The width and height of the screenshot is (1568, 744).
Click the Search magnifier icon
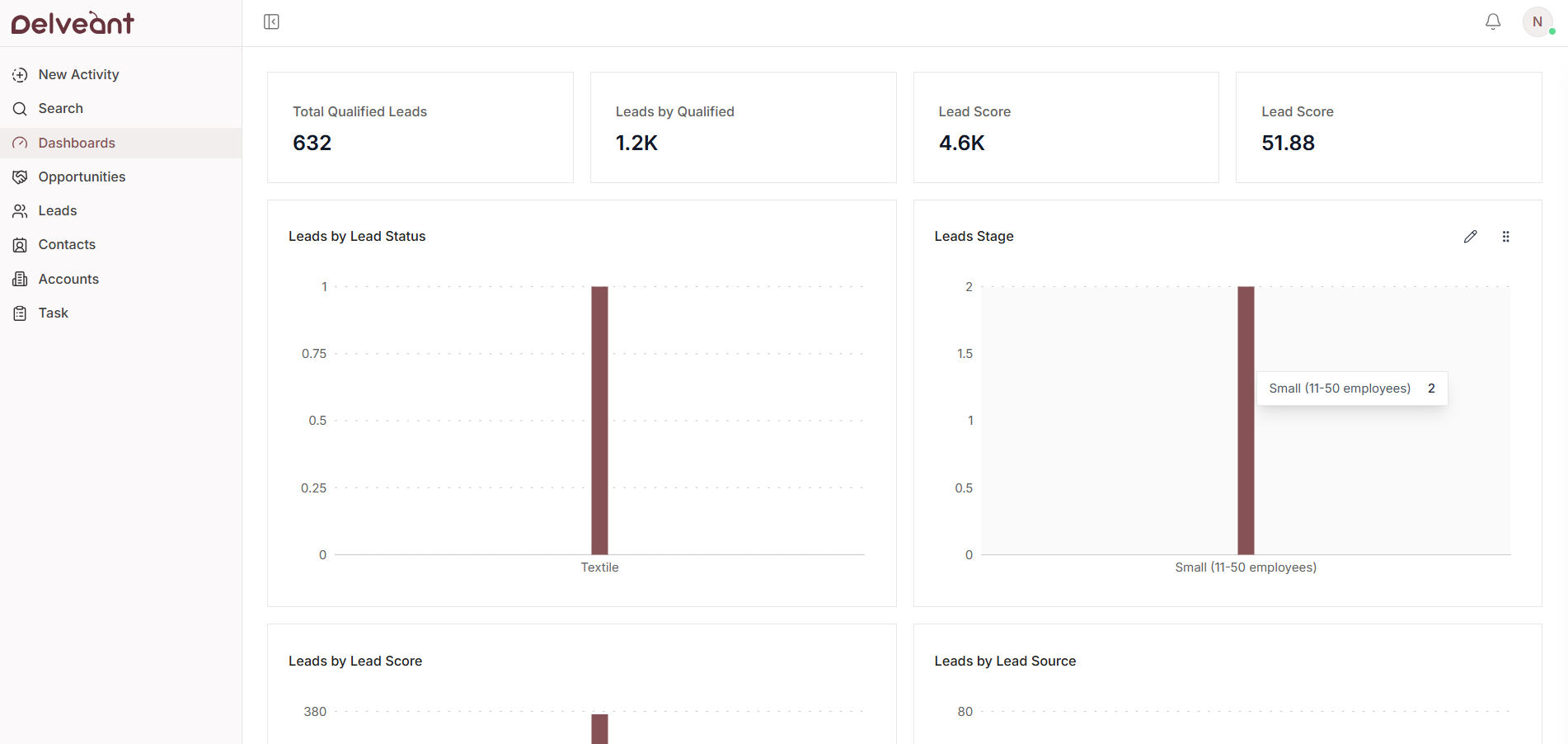click(x=20, y=109)
